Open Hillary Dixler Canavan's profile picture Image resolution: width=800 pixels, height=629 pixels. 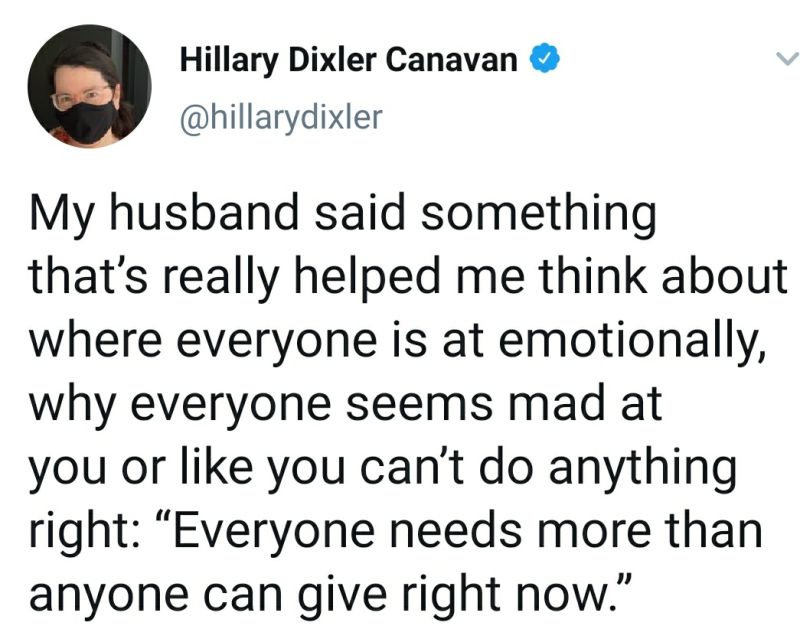click(89, 86)
